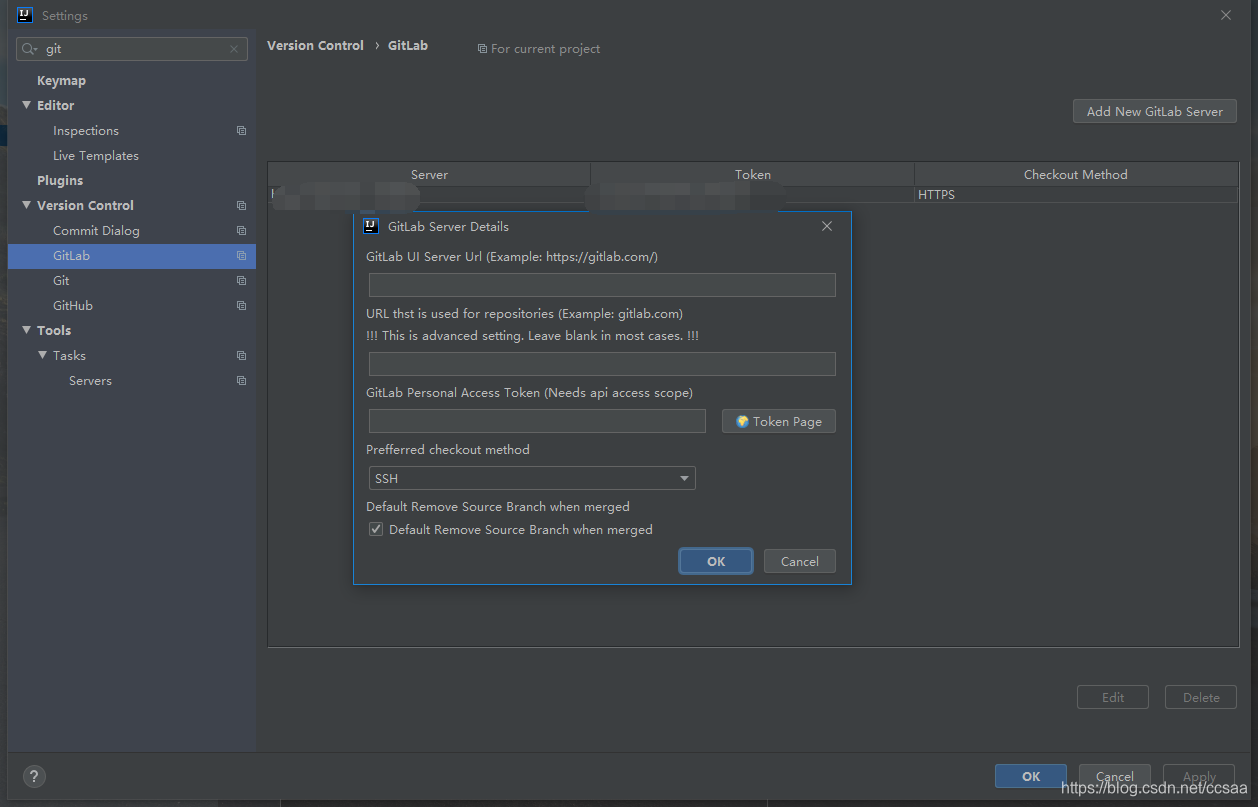Select the HTTPS table cell
This screenshot has width=1258, height=807.
[1076, 195]
